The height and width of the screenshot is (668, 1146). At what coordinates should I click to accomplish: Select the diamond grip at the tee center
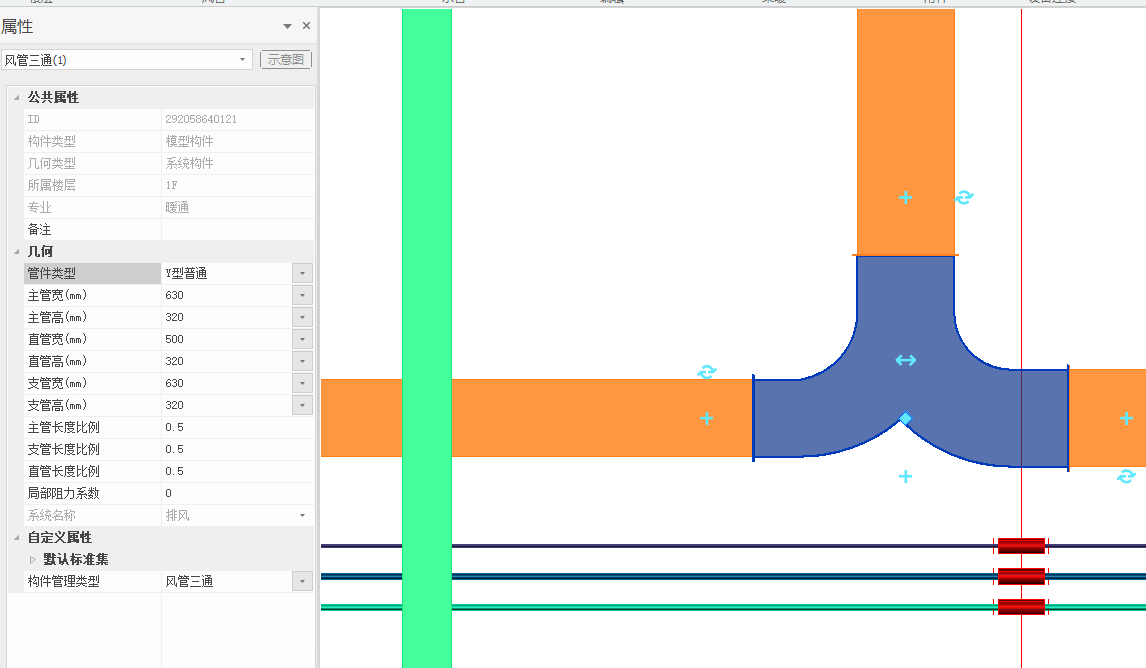905,418
